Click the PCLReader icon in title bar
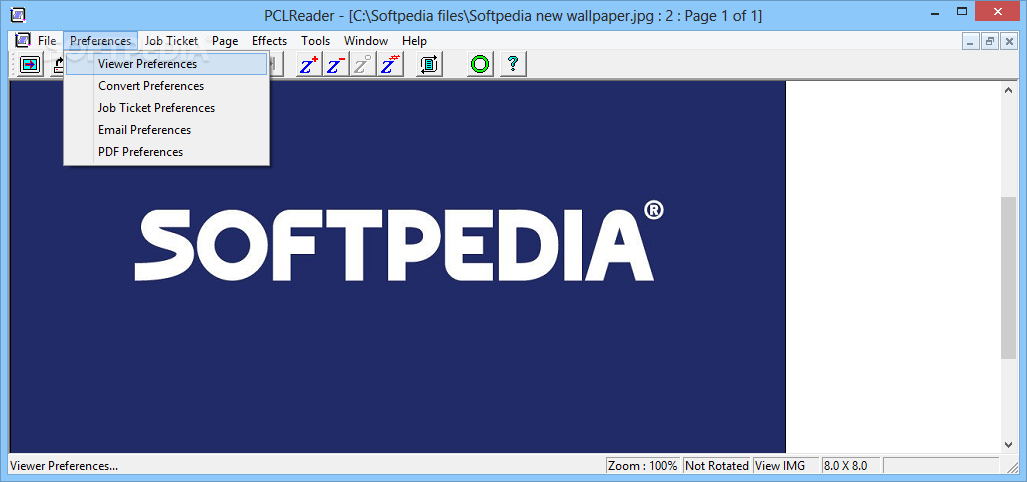1027x482 pixels. pyautogui.click(x=20, y=15)
